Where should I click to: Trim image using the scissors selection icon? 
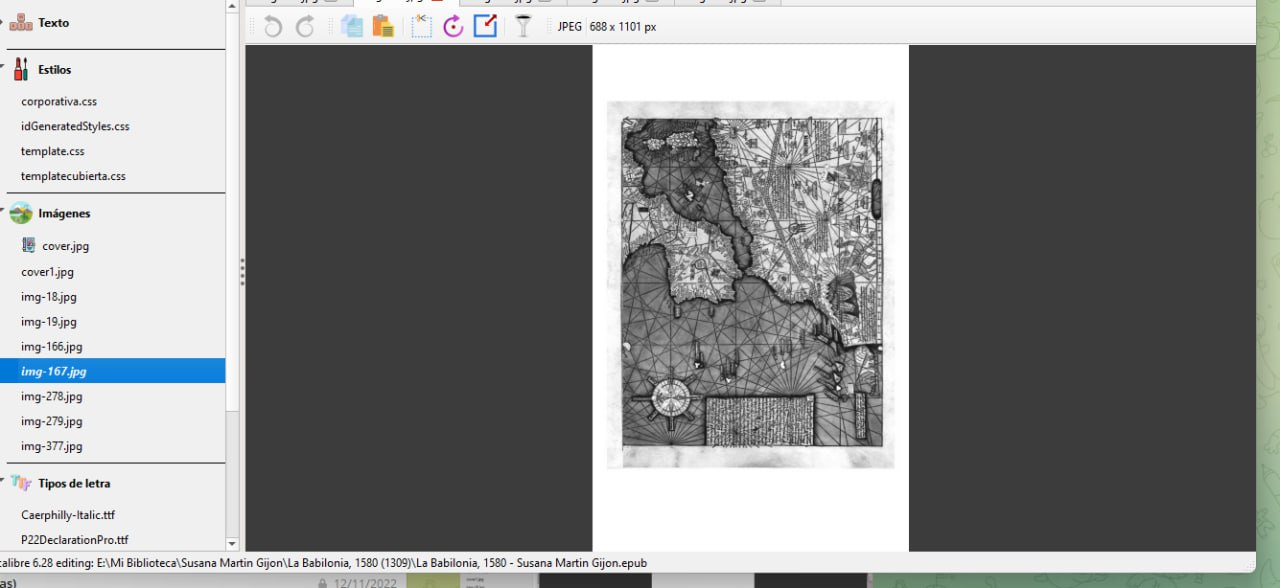[x=421, y=26]
